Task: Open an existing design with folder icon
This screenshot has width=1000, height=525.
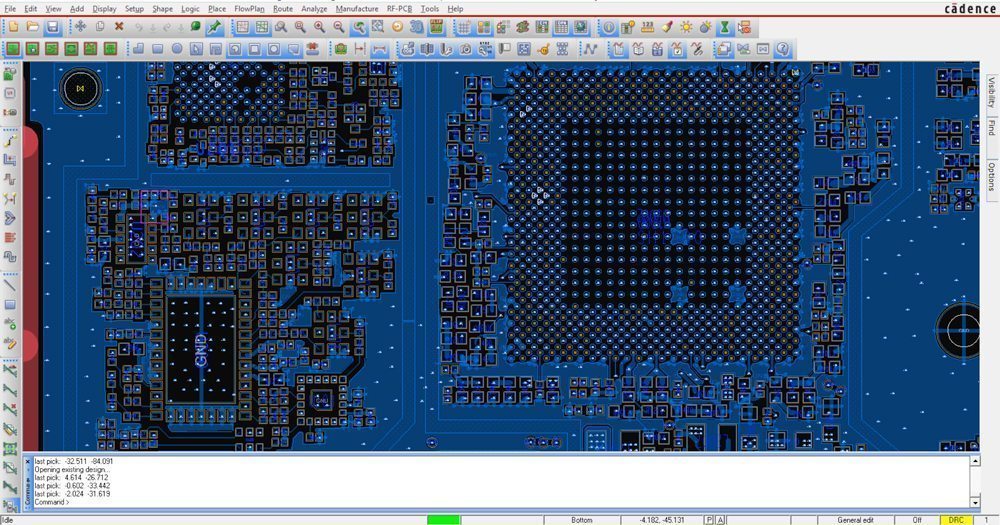Action: tap(33, 27)
